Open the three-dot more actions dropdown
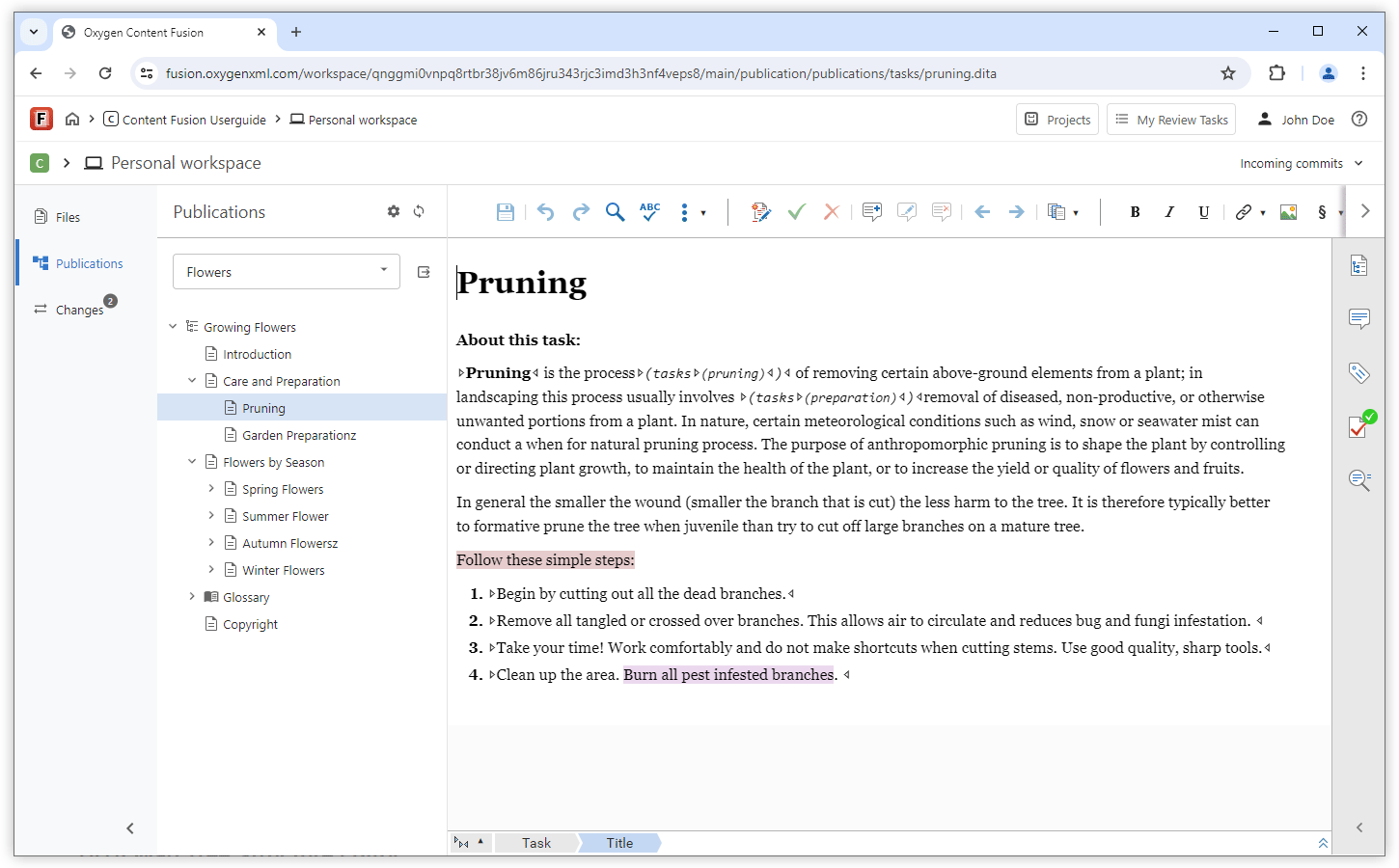The width and height of the screenshot is (1399, 868). click(692, 212)
